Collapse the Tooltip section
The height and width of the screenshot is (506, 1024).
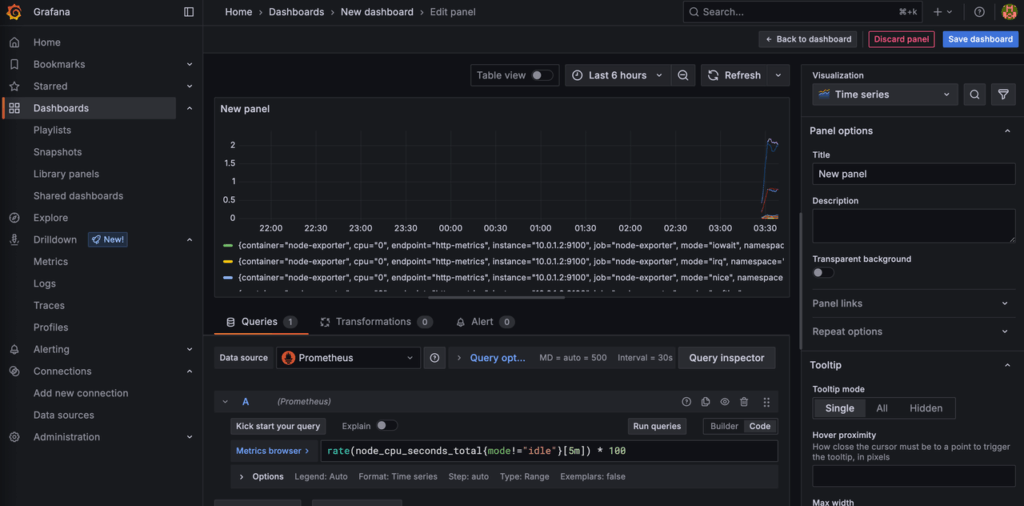point(1006,365)
